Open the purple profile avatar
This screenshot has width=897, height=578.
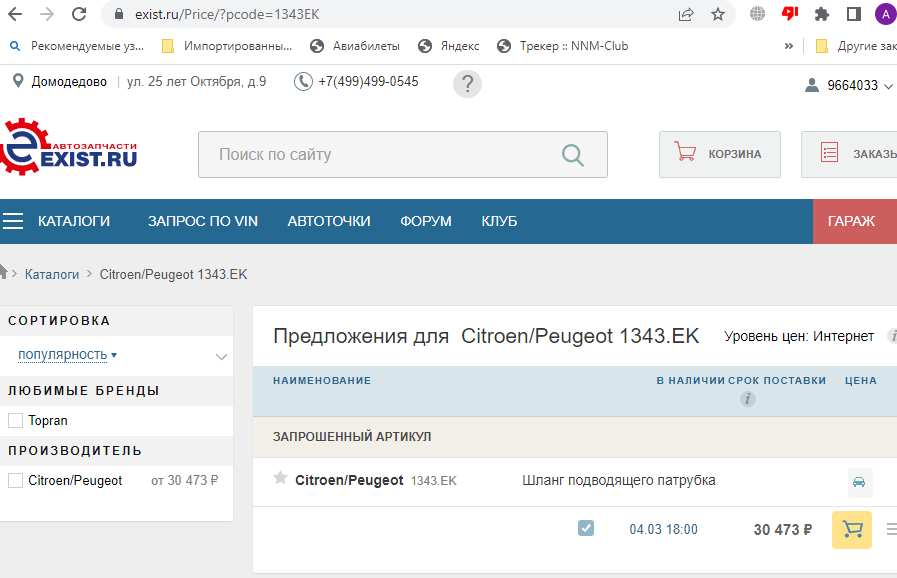click(886, 14)
